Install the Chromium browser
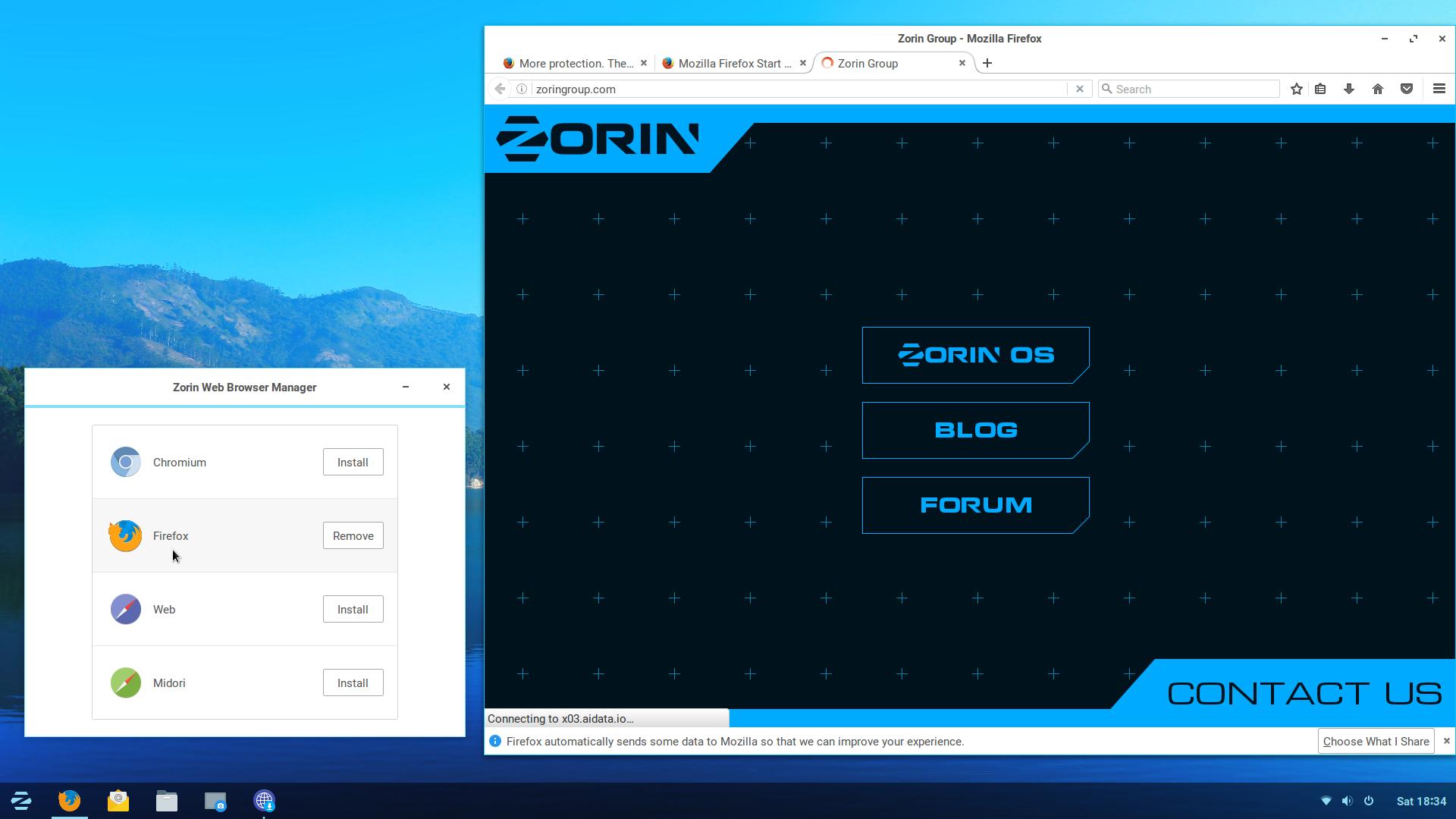The height and width of the screenshot is (819, 1456). [x=353, y=462]
